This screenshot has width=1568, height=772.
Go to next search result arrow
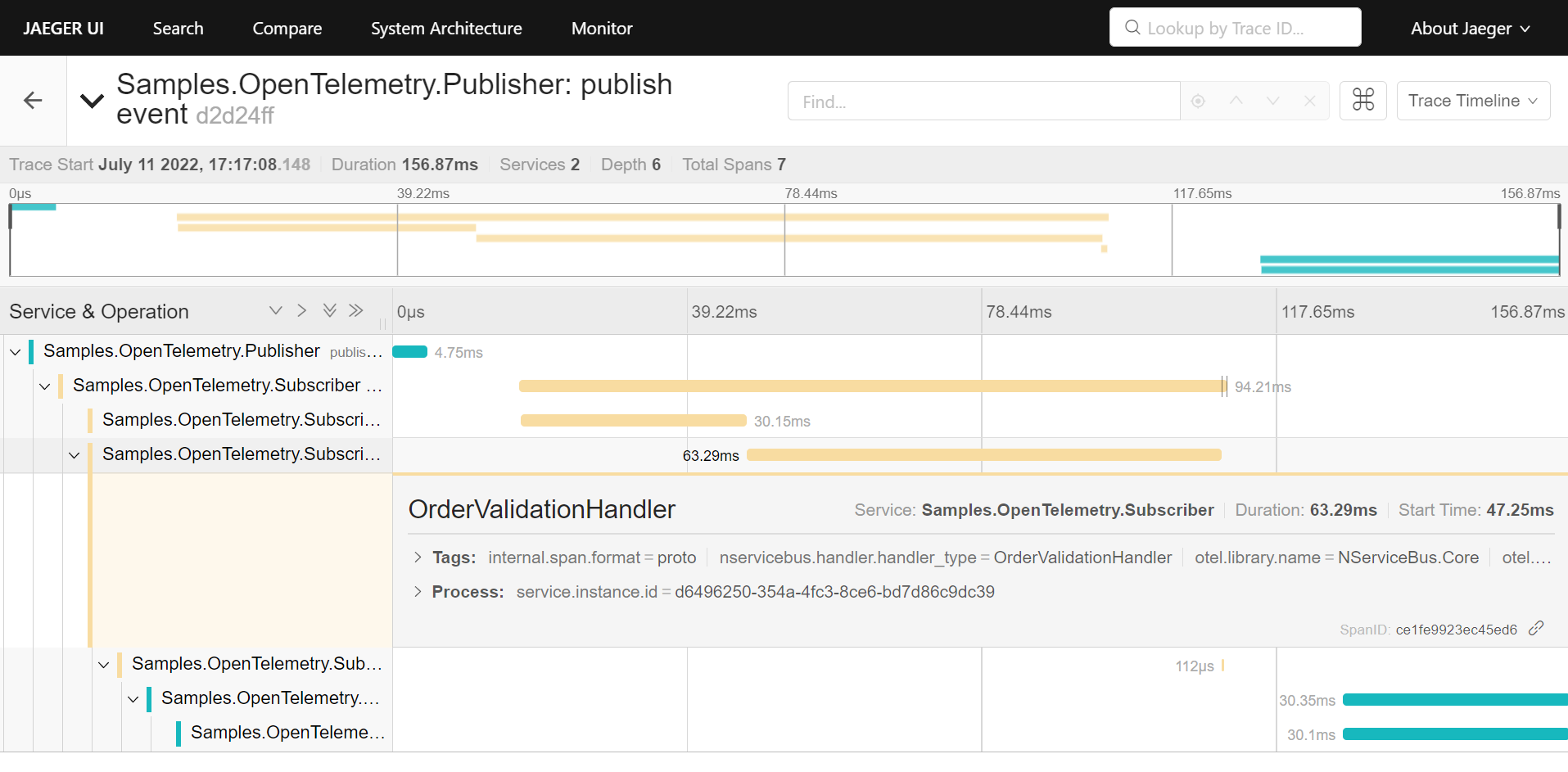(x=1273, y=101)
